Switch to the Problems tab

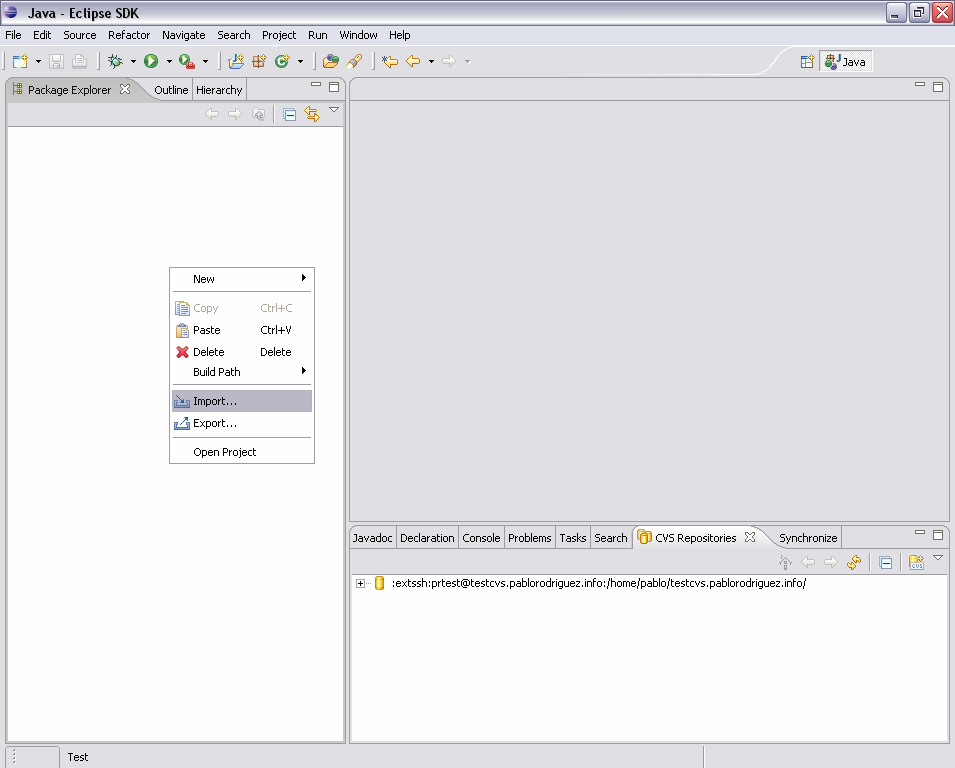tap(529, 538)
